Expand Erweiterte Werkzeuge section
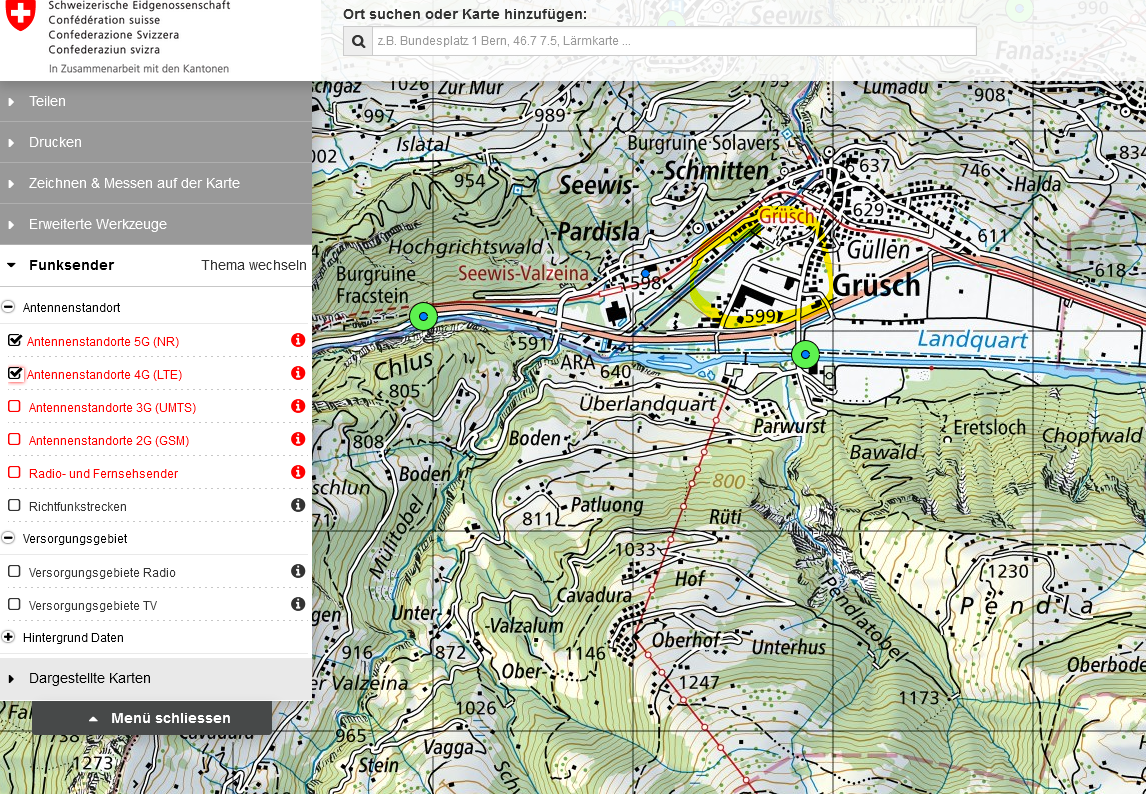The width and height of the screenshot is (1146, 794). pos(156,224)
